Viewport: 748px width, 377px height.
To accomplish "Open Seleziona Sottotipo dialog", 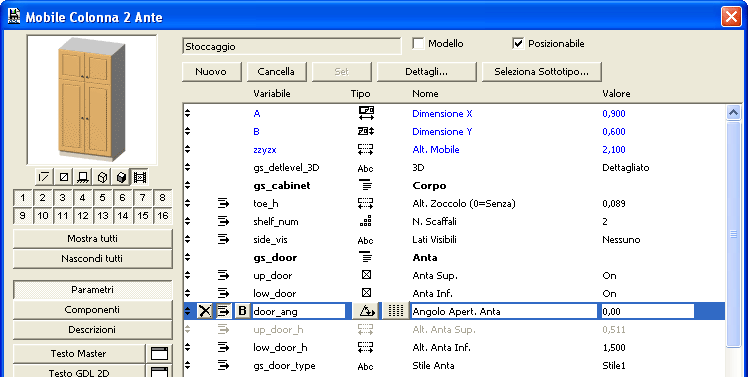I will [x=541, y=72].
